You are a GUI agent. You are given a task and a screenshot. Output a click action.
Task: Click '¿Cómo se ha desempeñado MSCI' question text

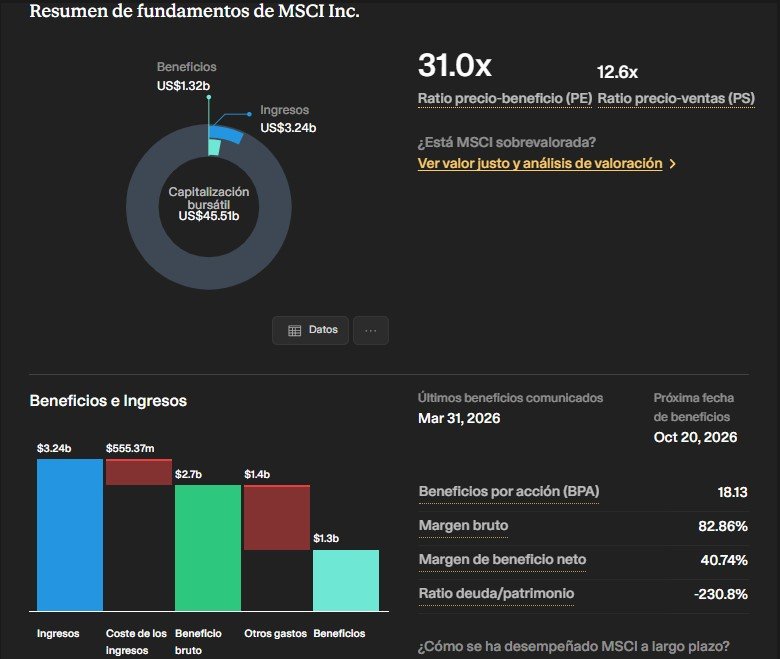coord(574,647)
